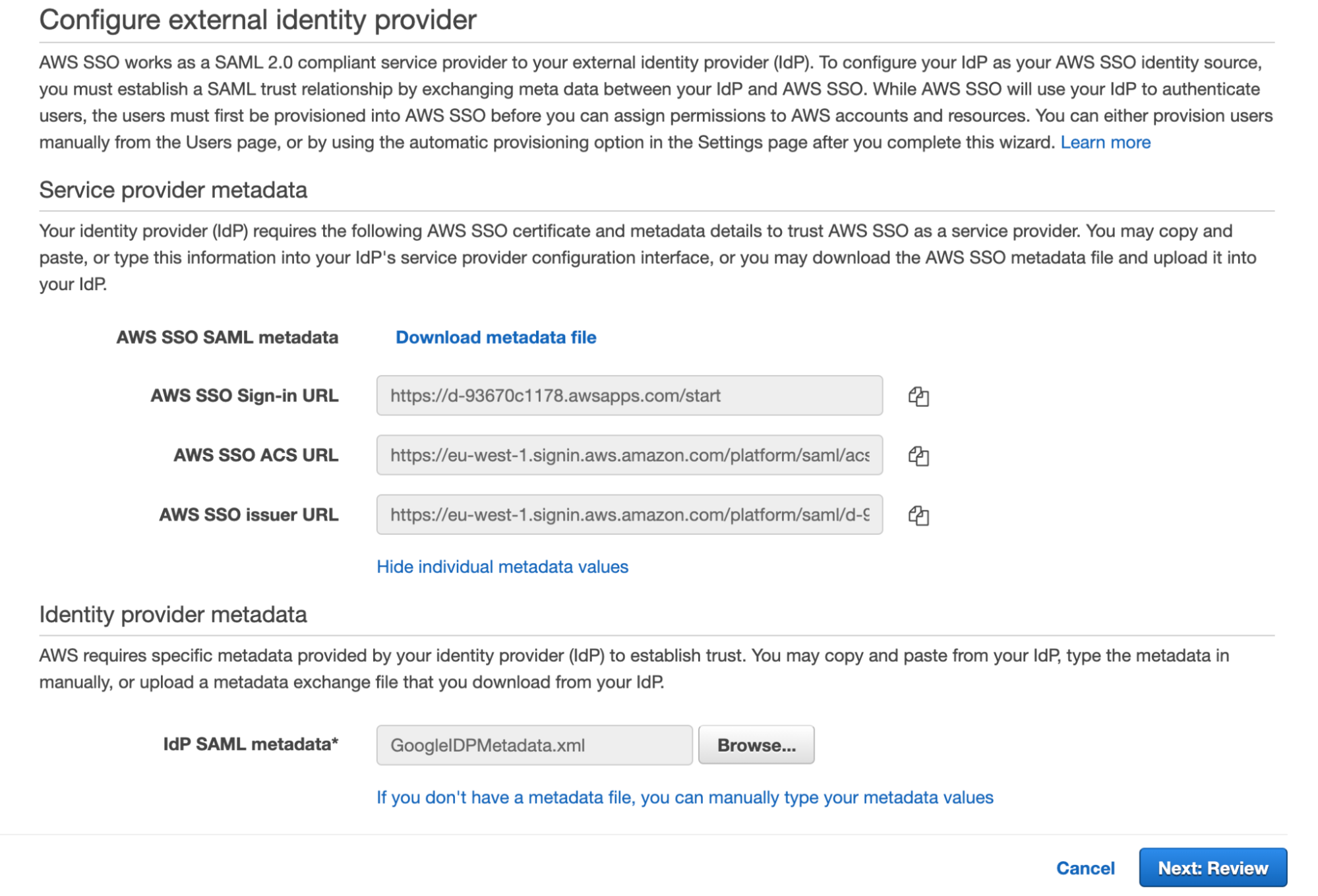Browse for an IdP metadata file
Image resolution: width=1318 pixels, height=896 pixels.
coord(756,744)
